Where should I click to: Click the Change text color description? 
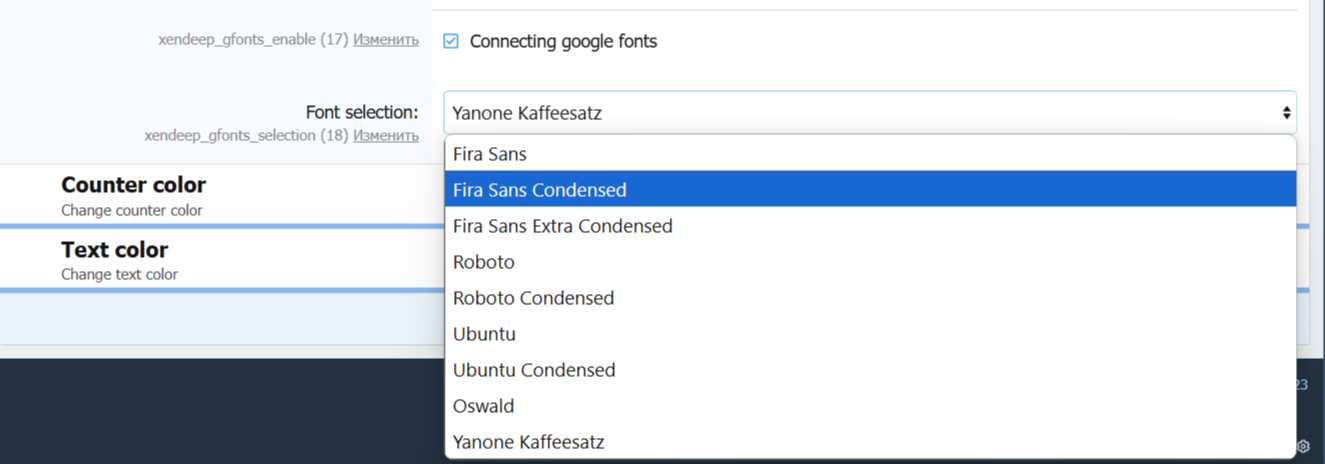(120, 274)
